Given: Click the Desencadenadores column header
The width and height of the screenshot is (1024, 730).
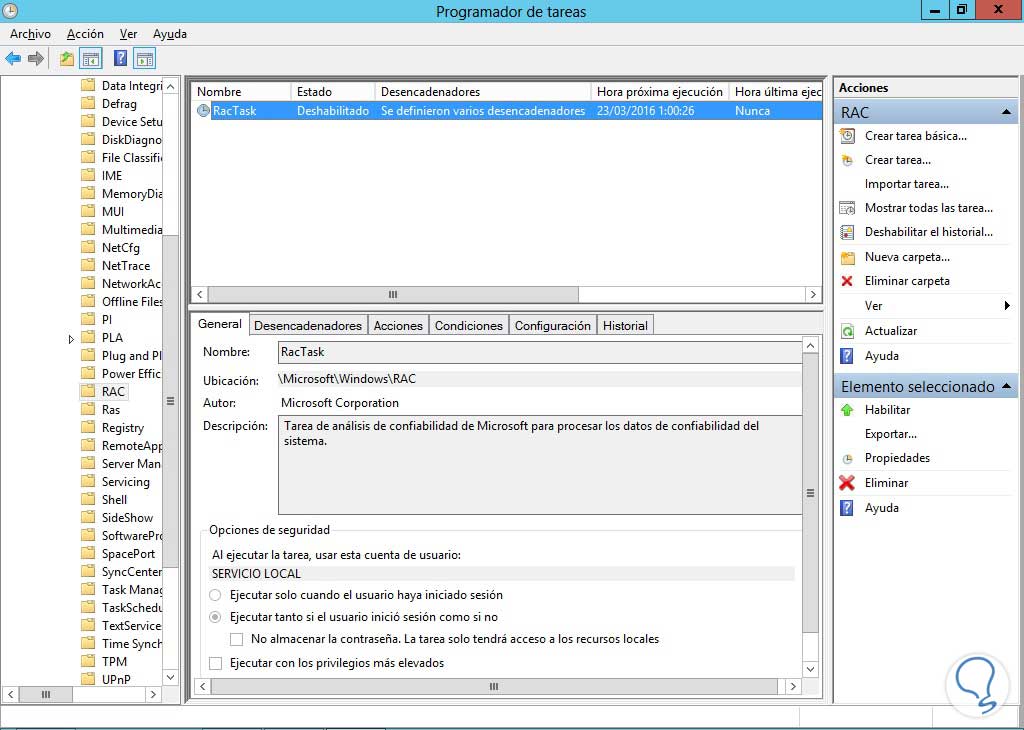Looking at the screenshot, I should coord(483,92).
